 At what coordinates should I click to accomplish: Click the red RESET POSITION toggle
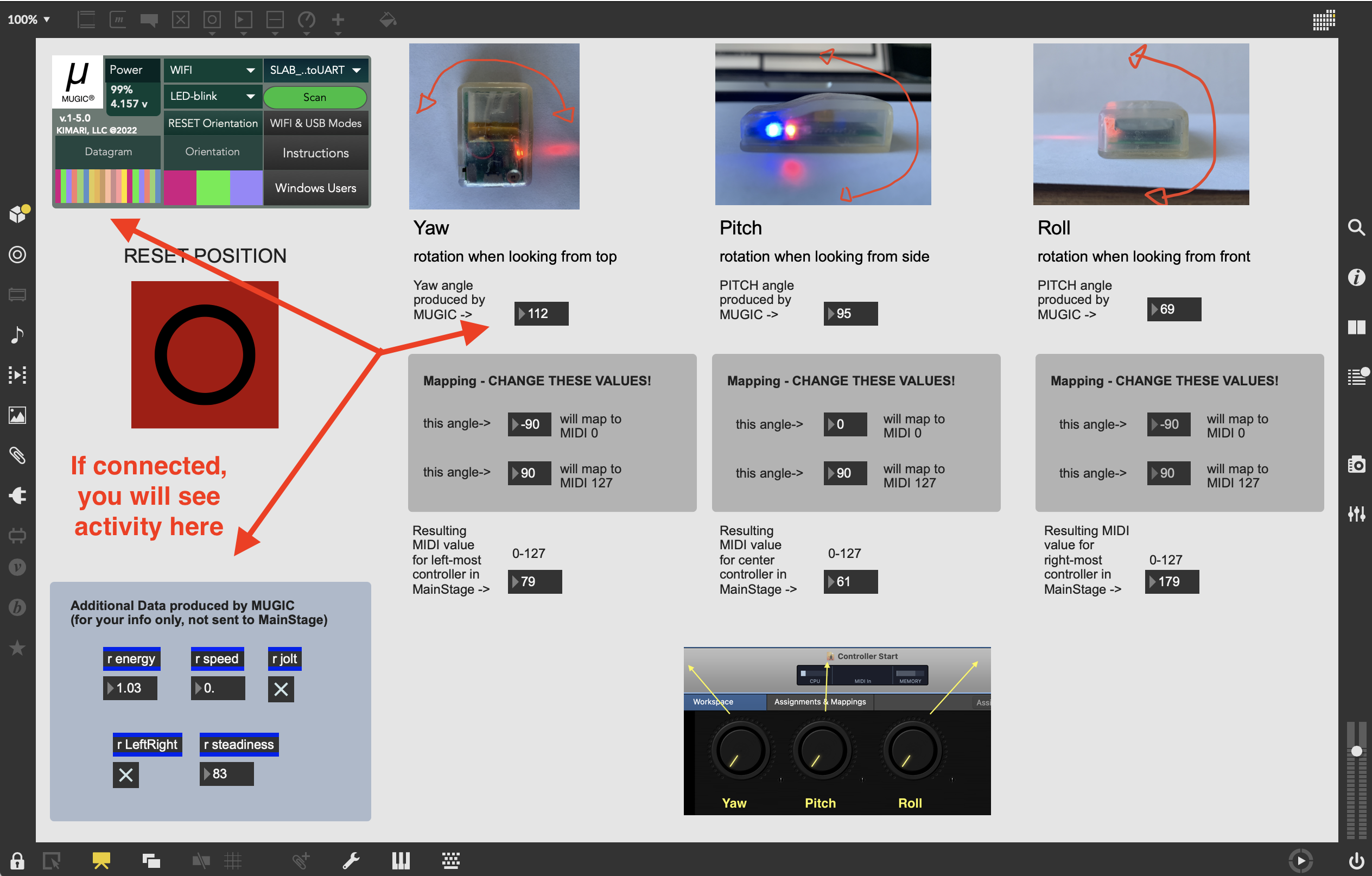pos(205,354)
